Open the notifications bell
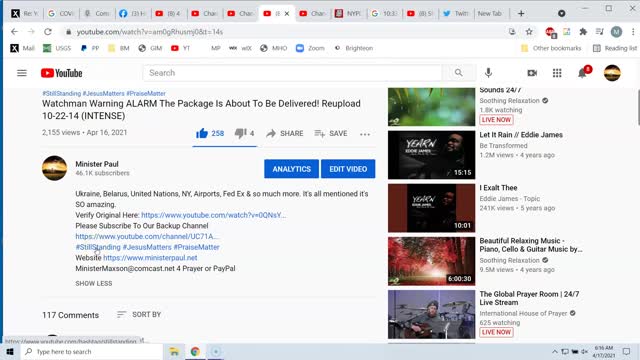The image size is (640, 360). click(582, 73)
